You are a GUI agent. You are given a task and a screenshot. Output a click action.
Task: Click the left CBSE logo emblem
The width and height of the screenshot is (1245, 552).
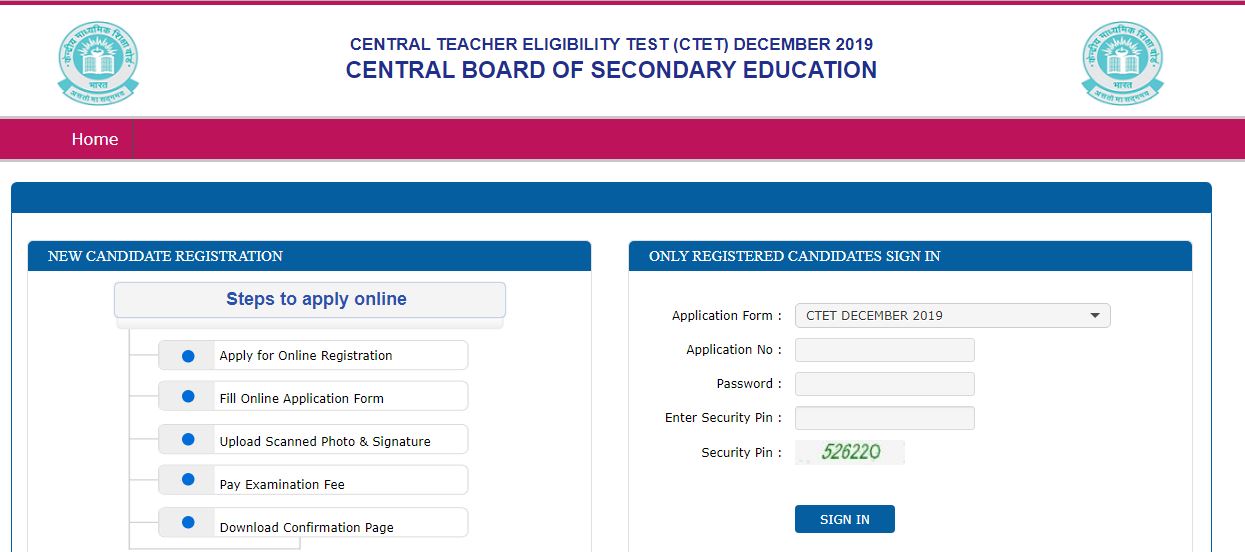coord(97,62)
